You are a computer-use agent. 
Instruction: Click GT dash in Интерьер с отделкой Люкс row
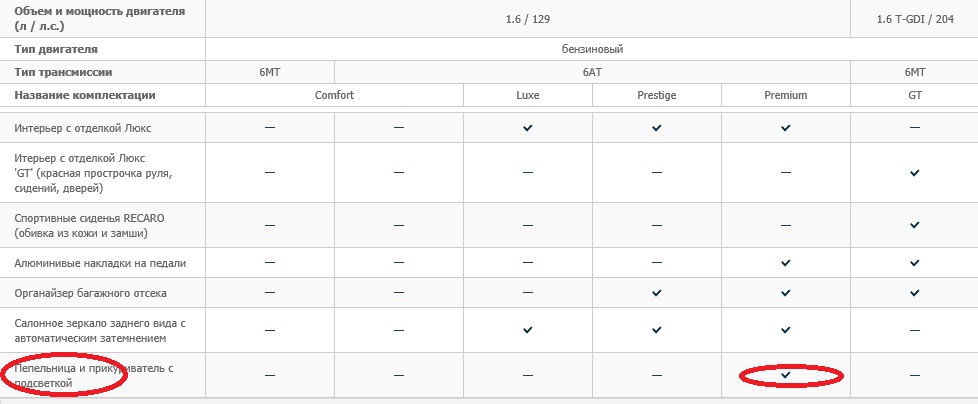(915, 128)
